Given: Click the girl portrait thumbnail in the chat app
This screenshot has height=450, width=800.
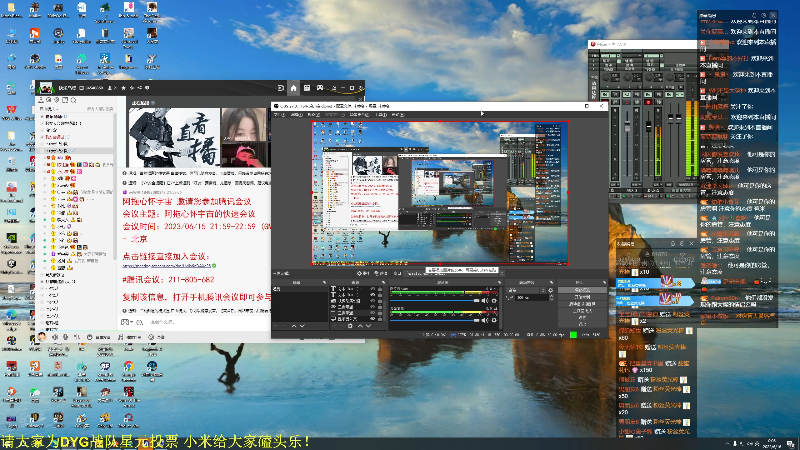Looking at the screenshot, I should click(244, 125).
